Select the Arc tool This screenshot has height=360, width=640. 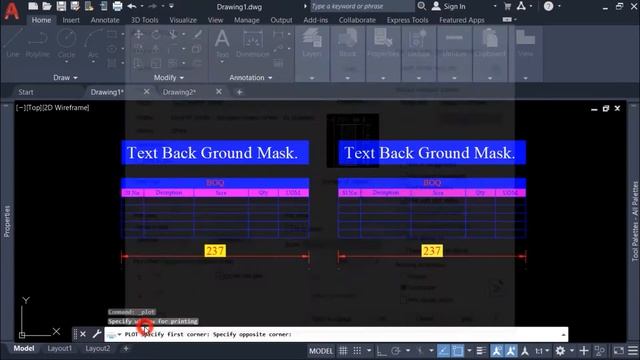pyautogui.click(x=93, y=43)
